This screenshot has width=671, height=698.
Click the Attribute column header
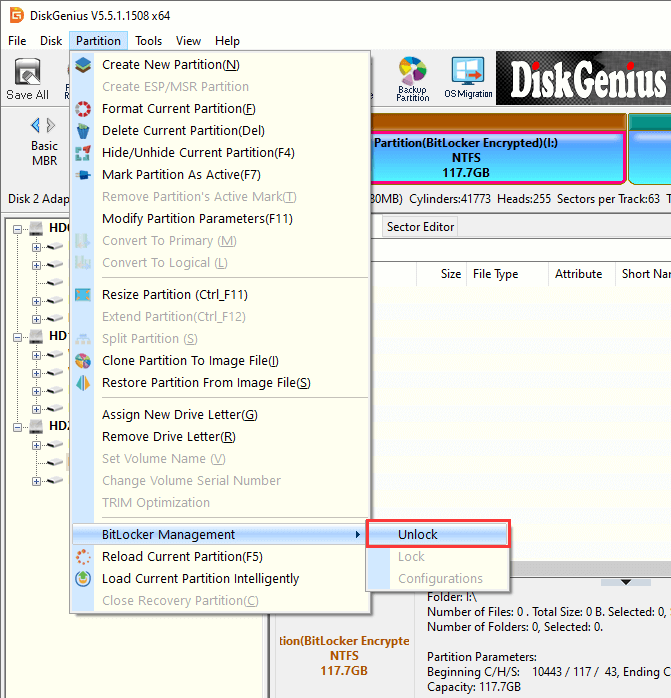(x=578, y=274)
